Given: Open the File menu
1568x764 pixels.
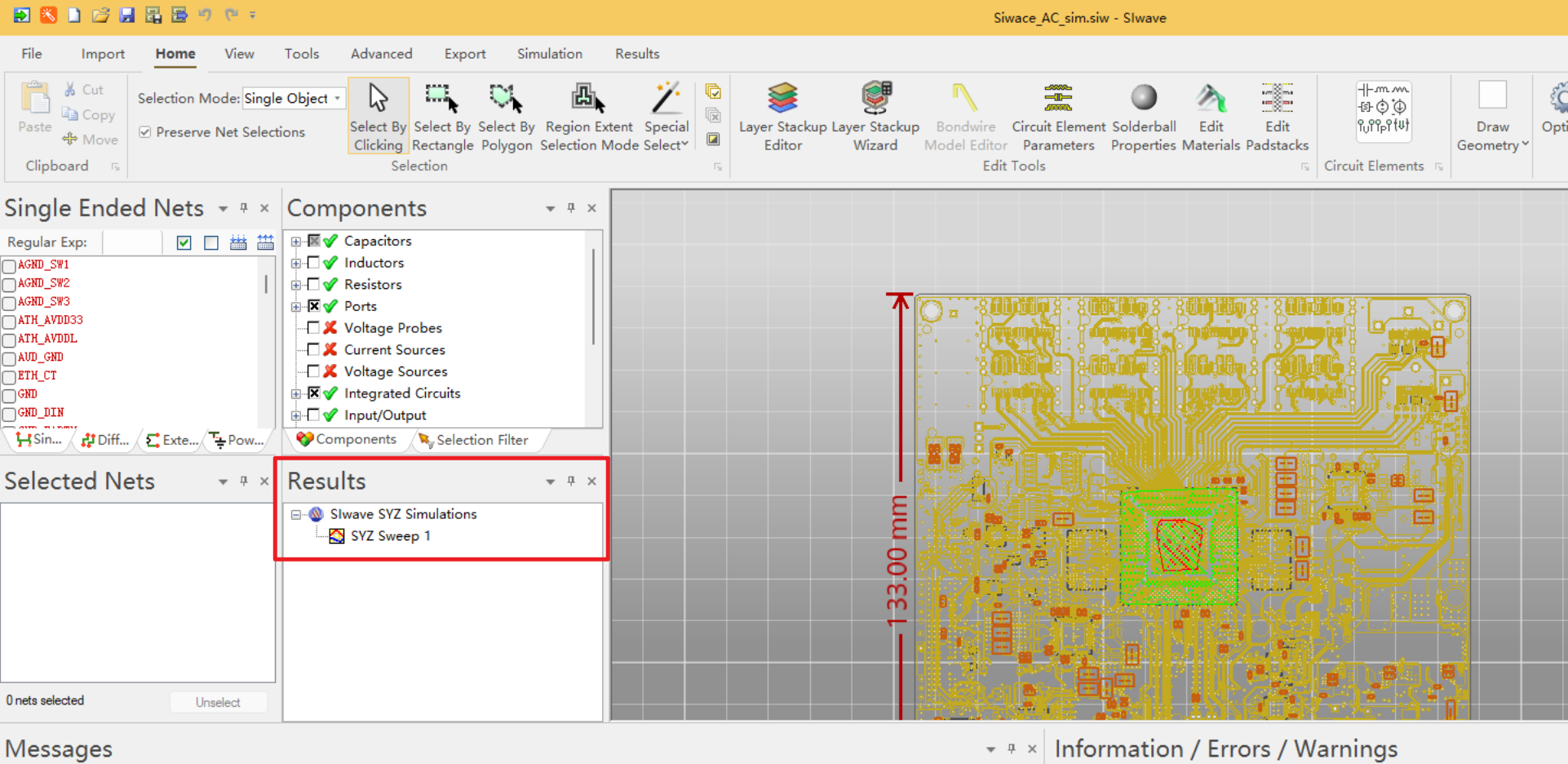Looking at the screenshot, I should click(32, 54).
